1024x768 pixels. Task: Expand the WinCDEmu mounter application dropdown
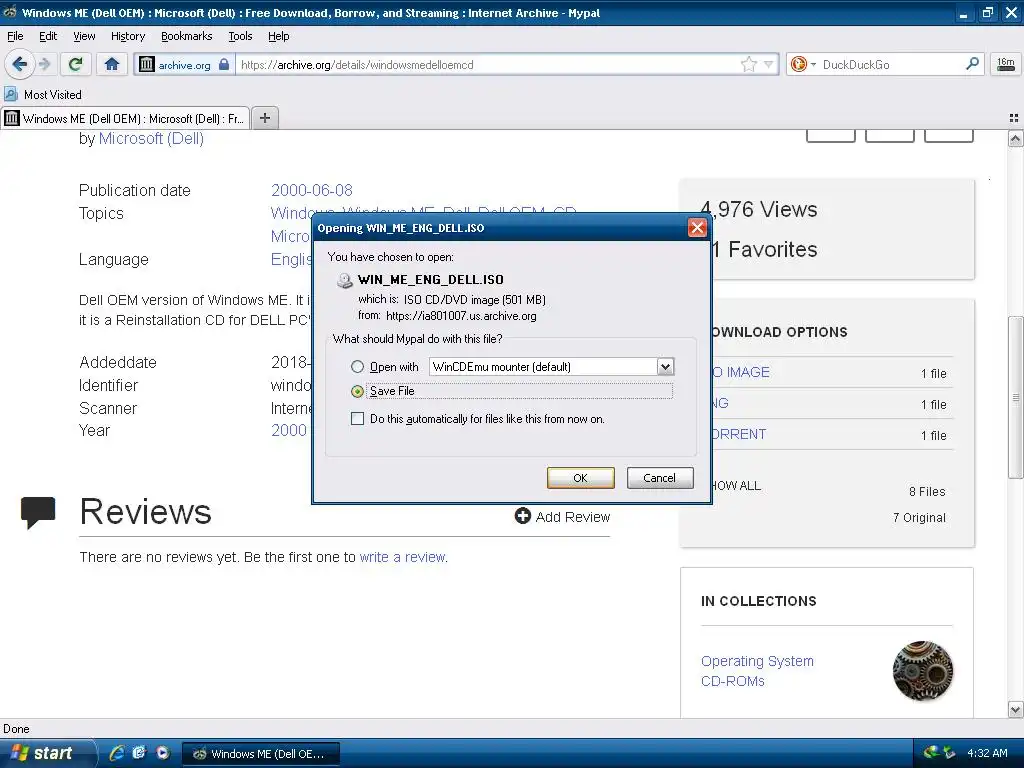[x=665, y=366]
